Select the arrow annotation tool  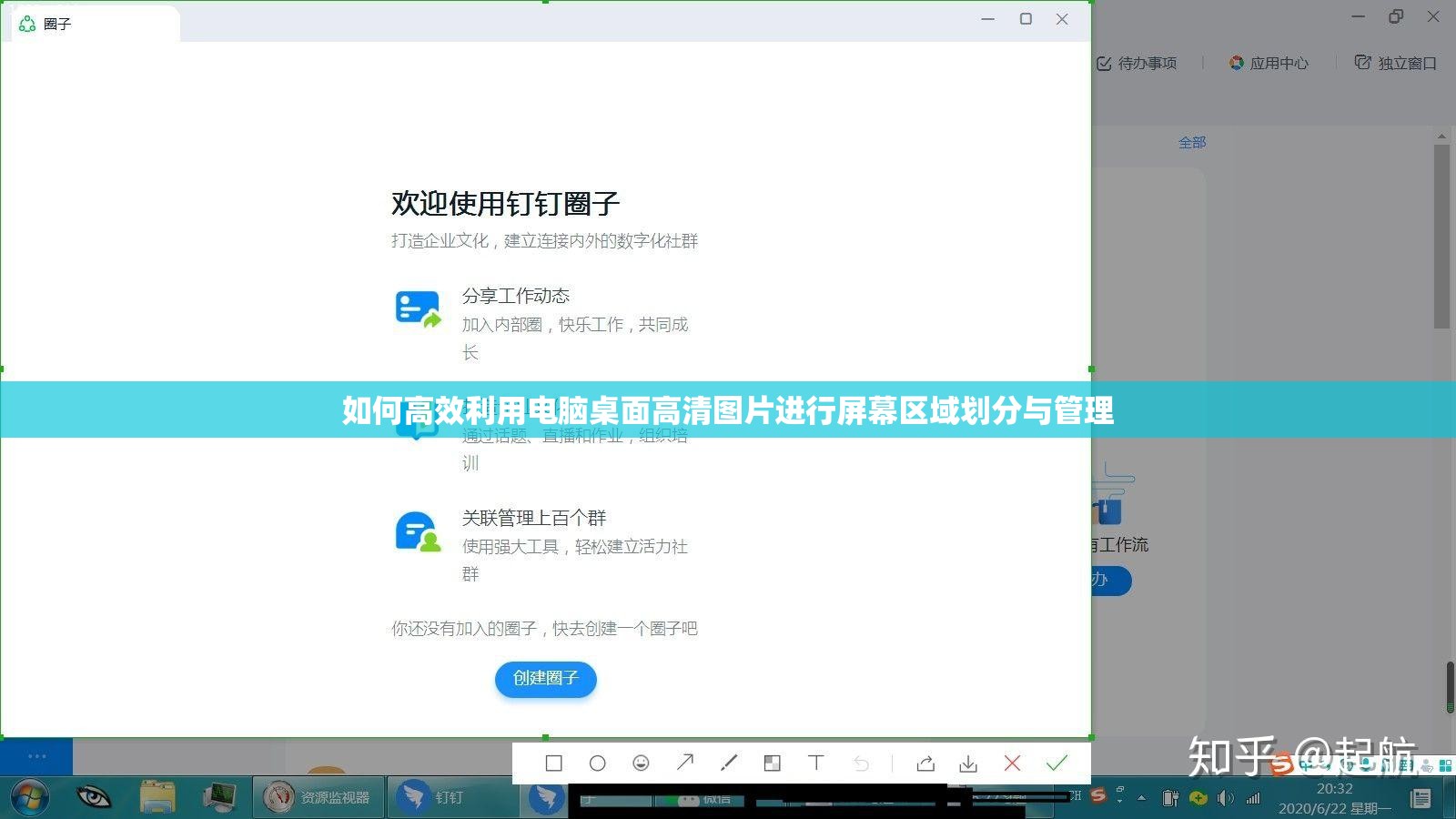pyautogui.click(x=684, y=763)
